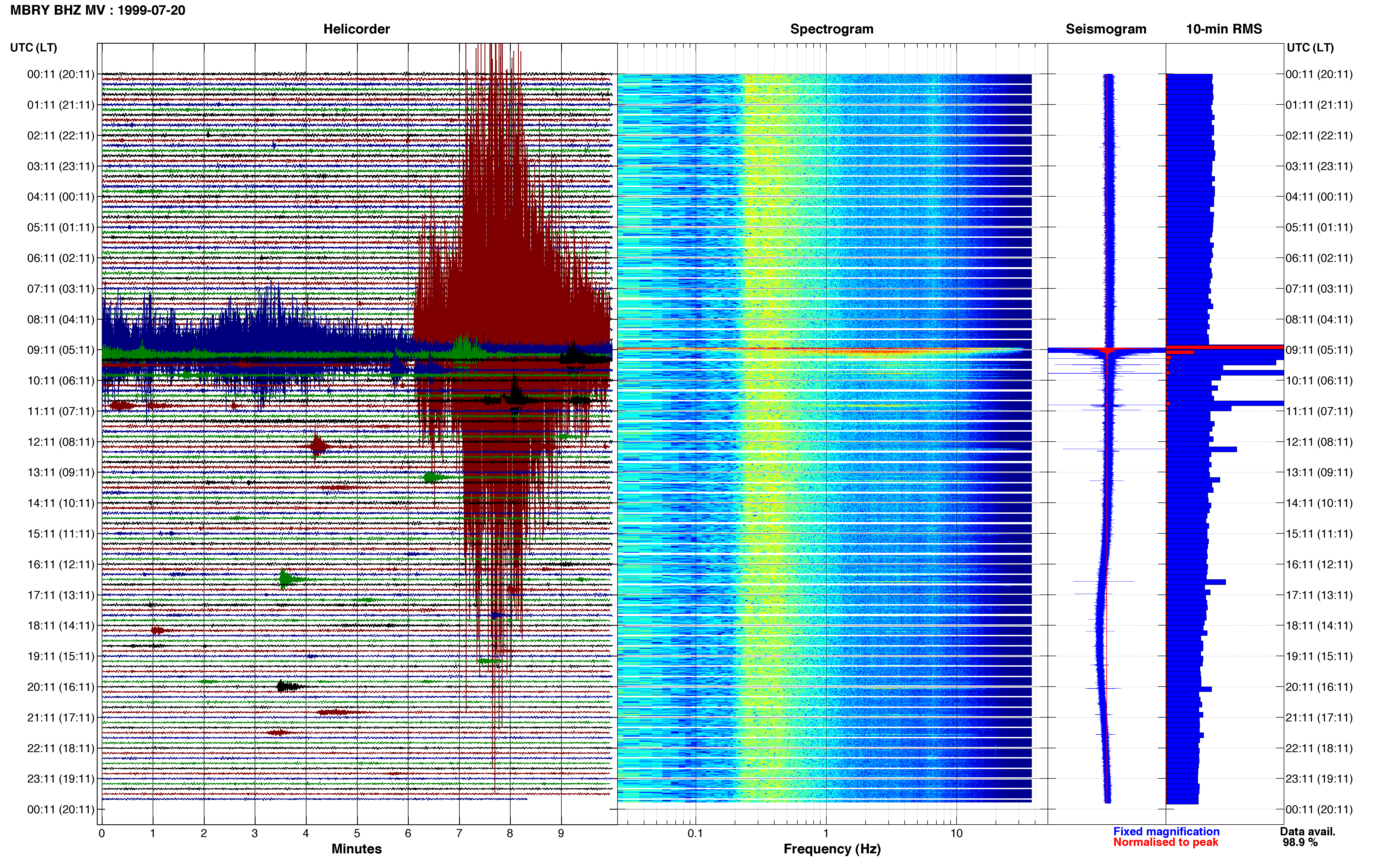Click the left '19:11 (15:11)' time label
Screen dimensions: 1388x868
click(x=61, y=656)
